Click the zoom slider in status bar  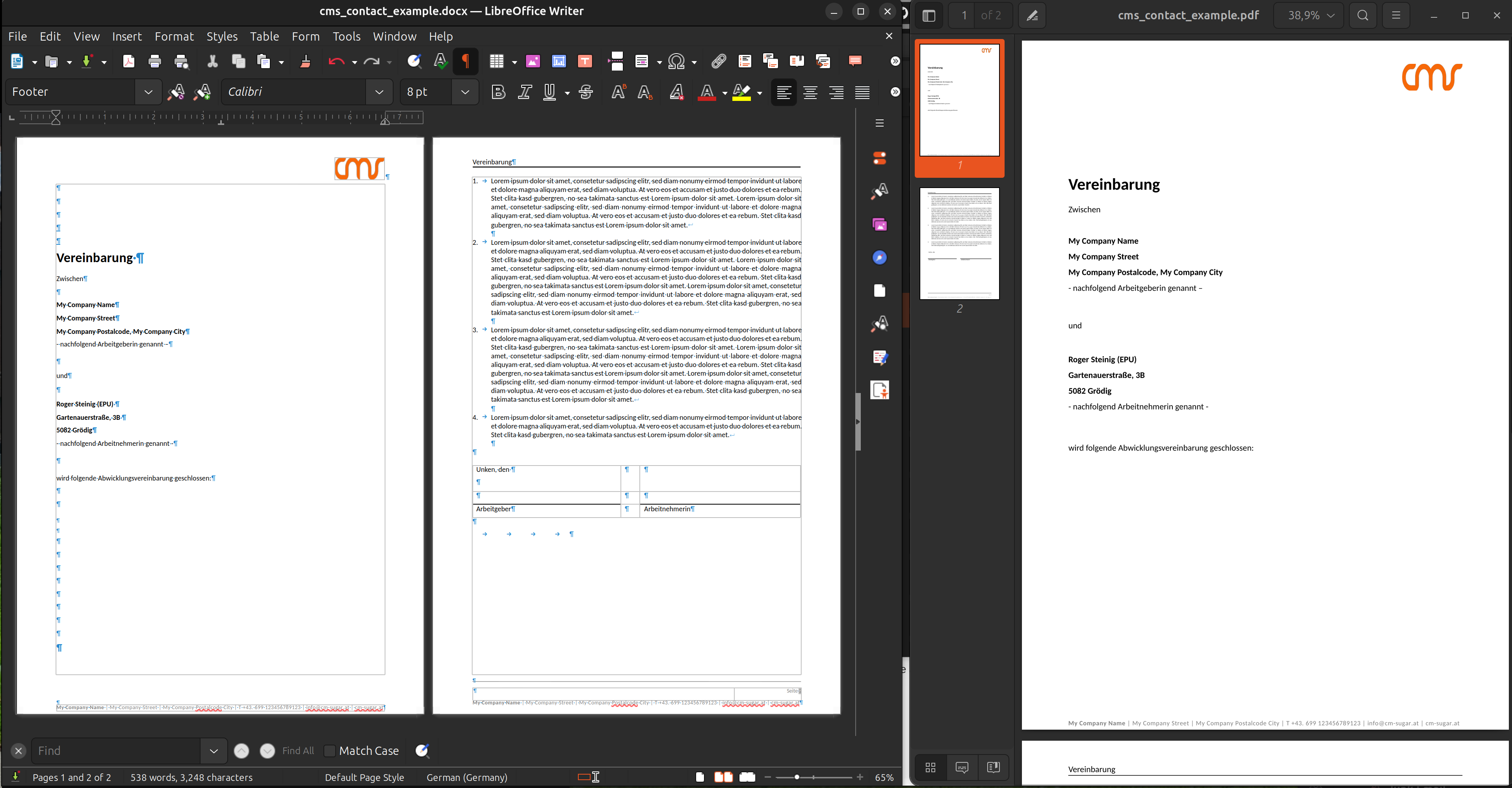797,777
